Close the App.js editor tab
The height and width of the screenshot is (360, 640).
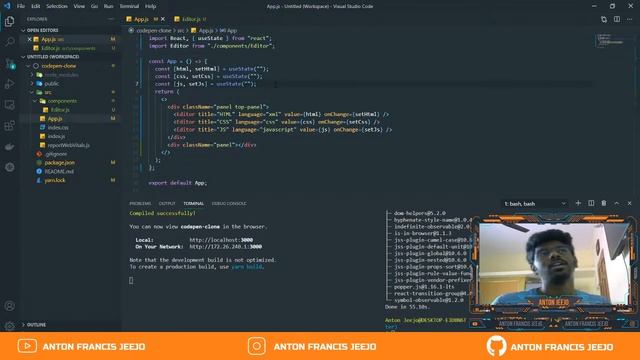coord(163,19)
